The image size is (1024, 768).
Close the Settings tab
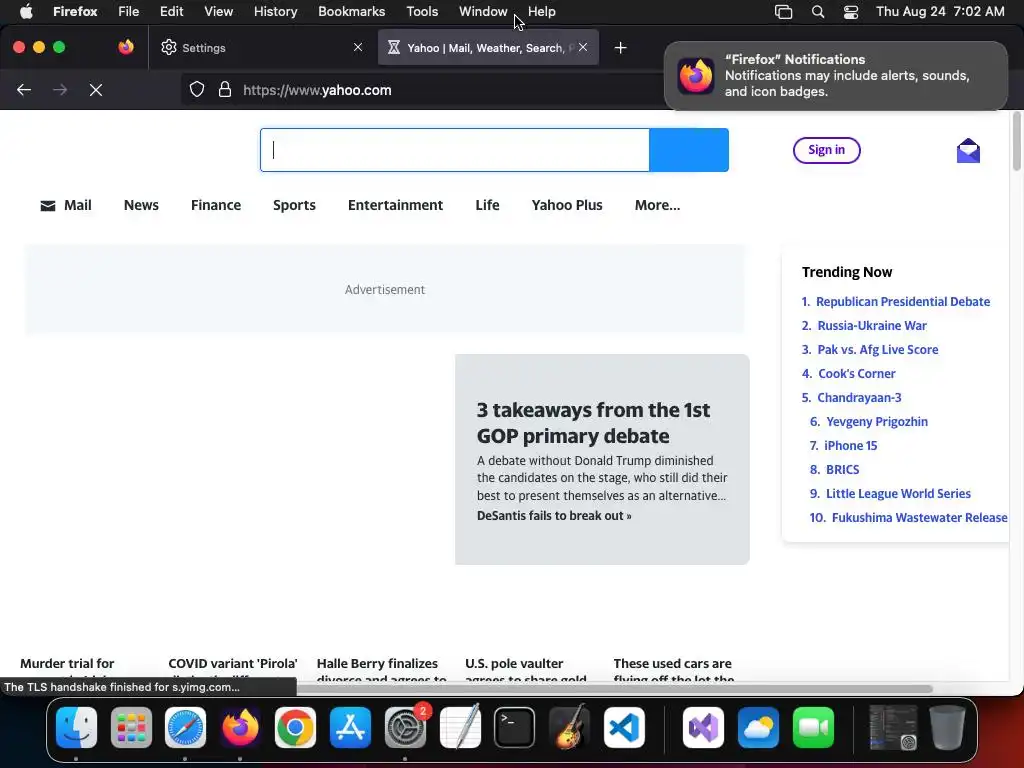pyautogui.click(x=358, y=47)
